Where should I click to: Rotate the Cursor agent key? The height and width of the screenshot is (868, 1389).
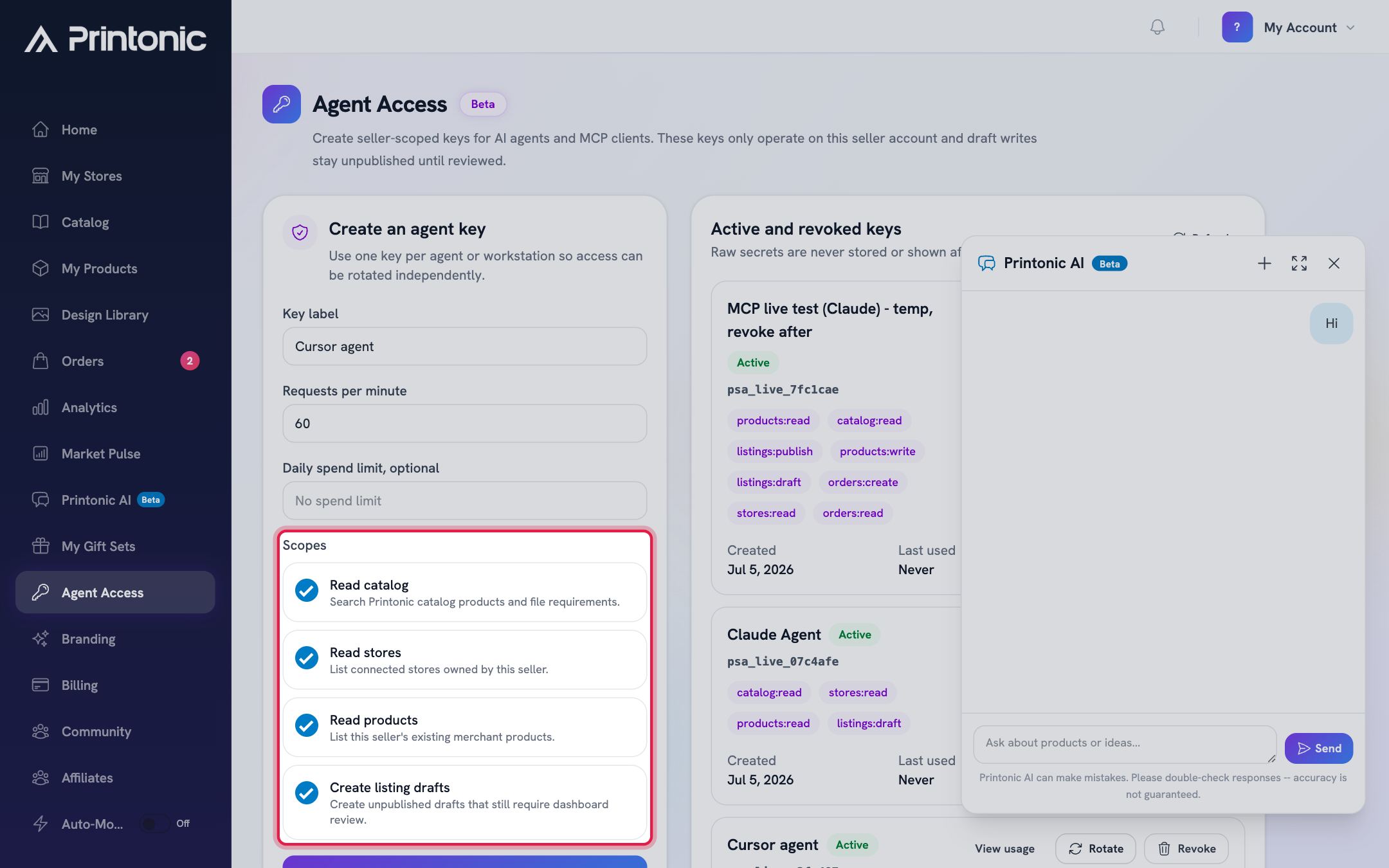pyautogui.click(x=1095, y=849)
